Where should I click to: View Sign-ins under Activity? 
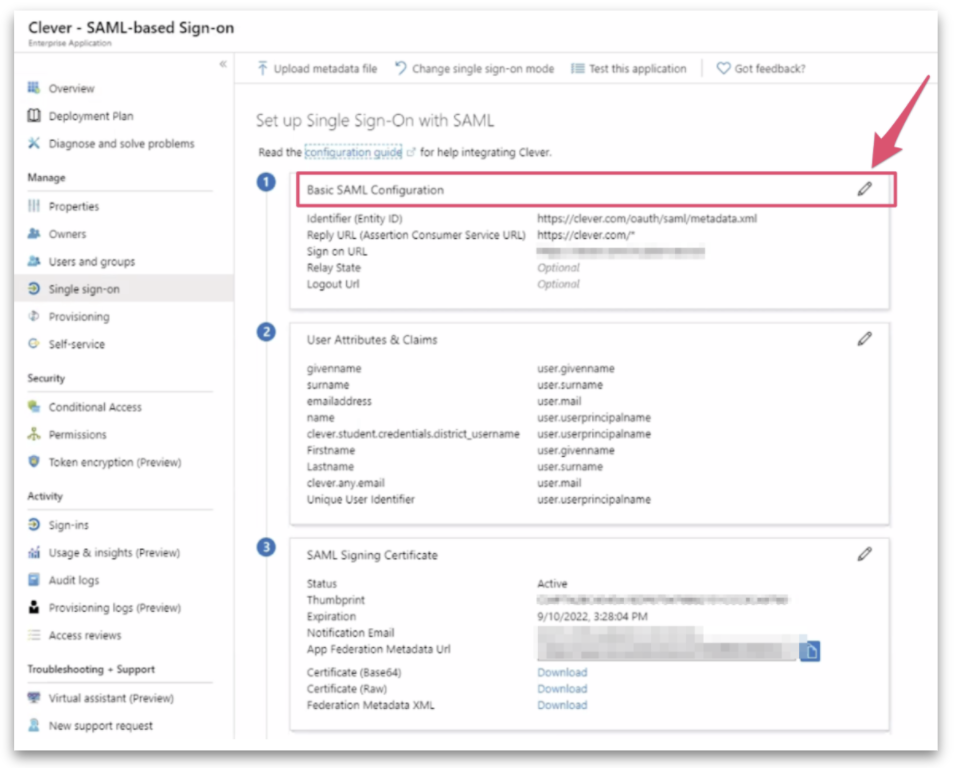pyautogui.click(x=64, y=525)
